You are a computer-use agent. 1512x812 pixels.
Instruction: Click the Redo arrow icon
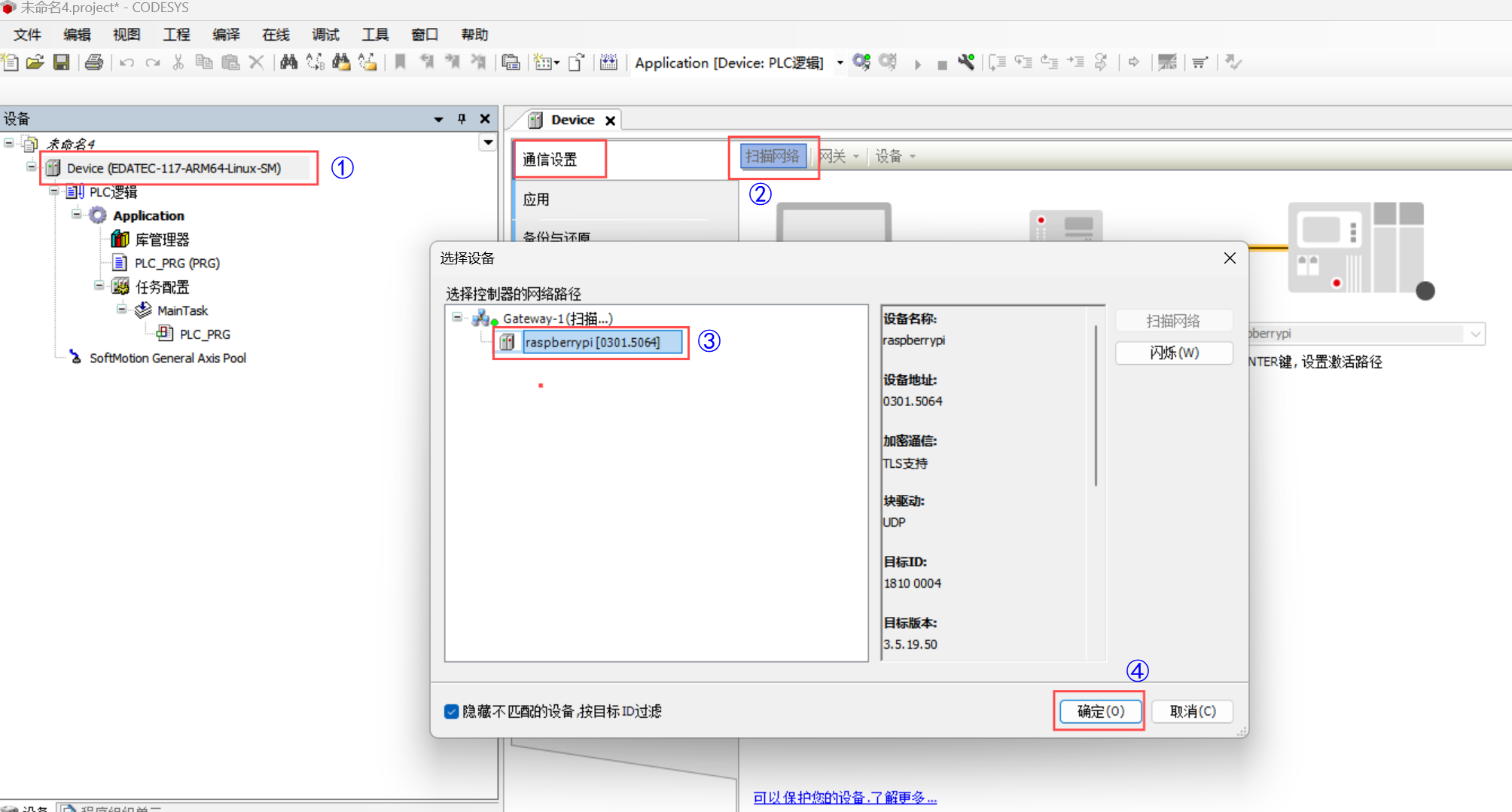point(153,63)
